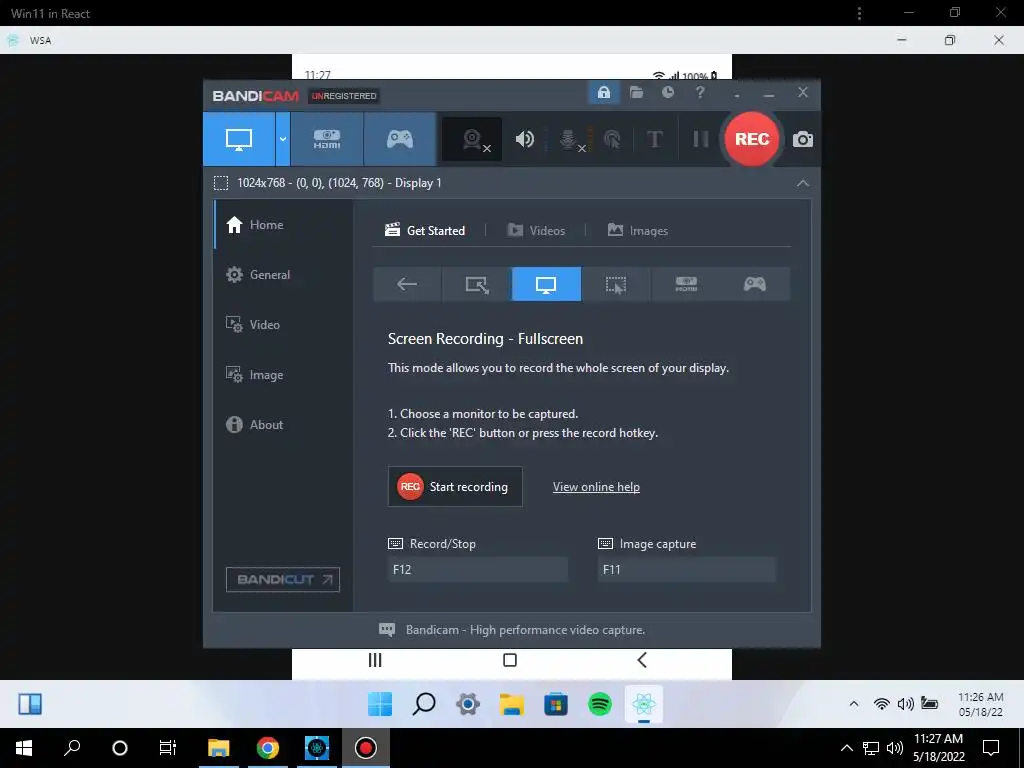
Task: Open the help question mark icon
Action: [699, 93]
